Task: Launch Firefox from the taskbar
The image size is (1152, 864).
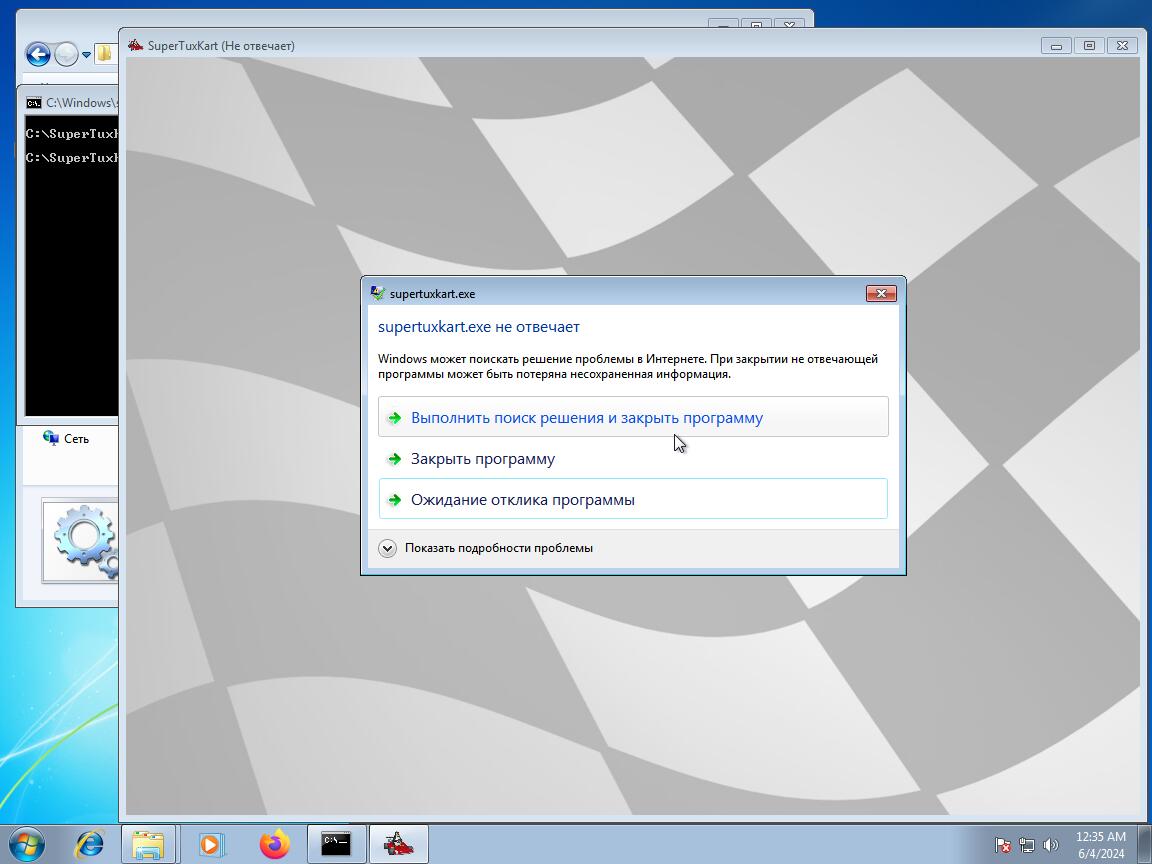Action: (275, 844)
